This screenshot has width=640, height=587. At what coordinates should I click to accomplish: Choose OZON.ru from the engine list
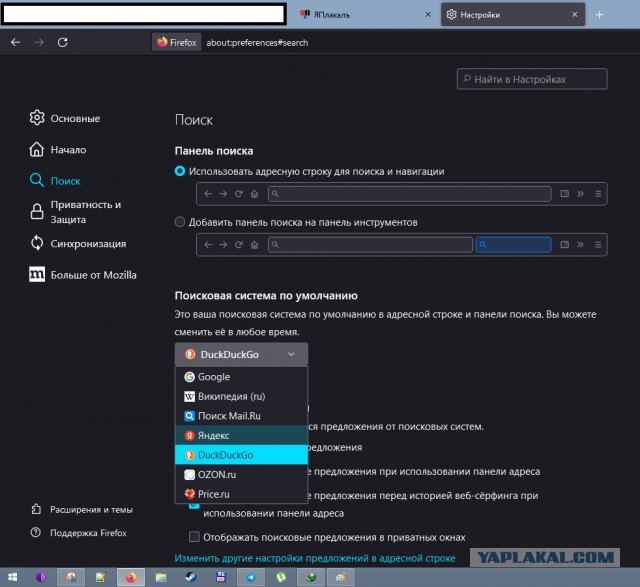point(241,474)
